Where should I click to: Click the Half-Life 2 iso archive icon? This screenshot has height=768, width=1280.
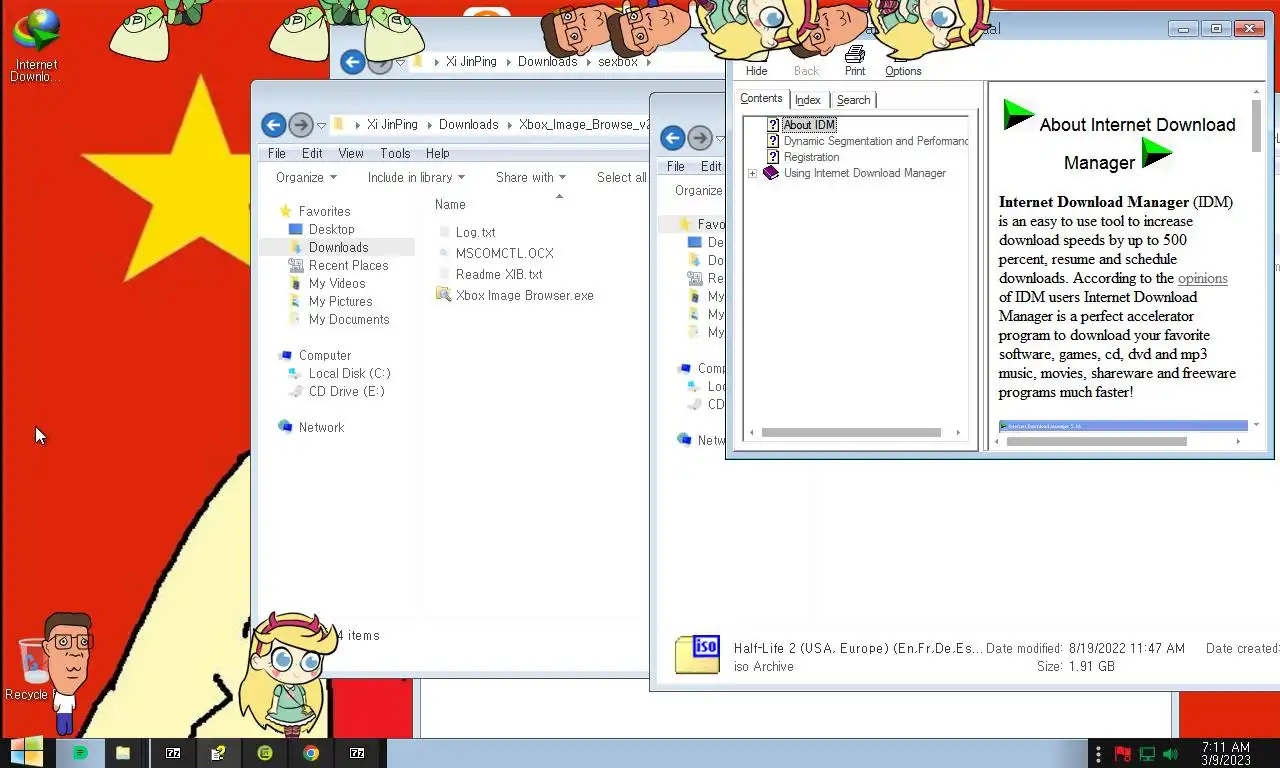(x=697, y=655)
